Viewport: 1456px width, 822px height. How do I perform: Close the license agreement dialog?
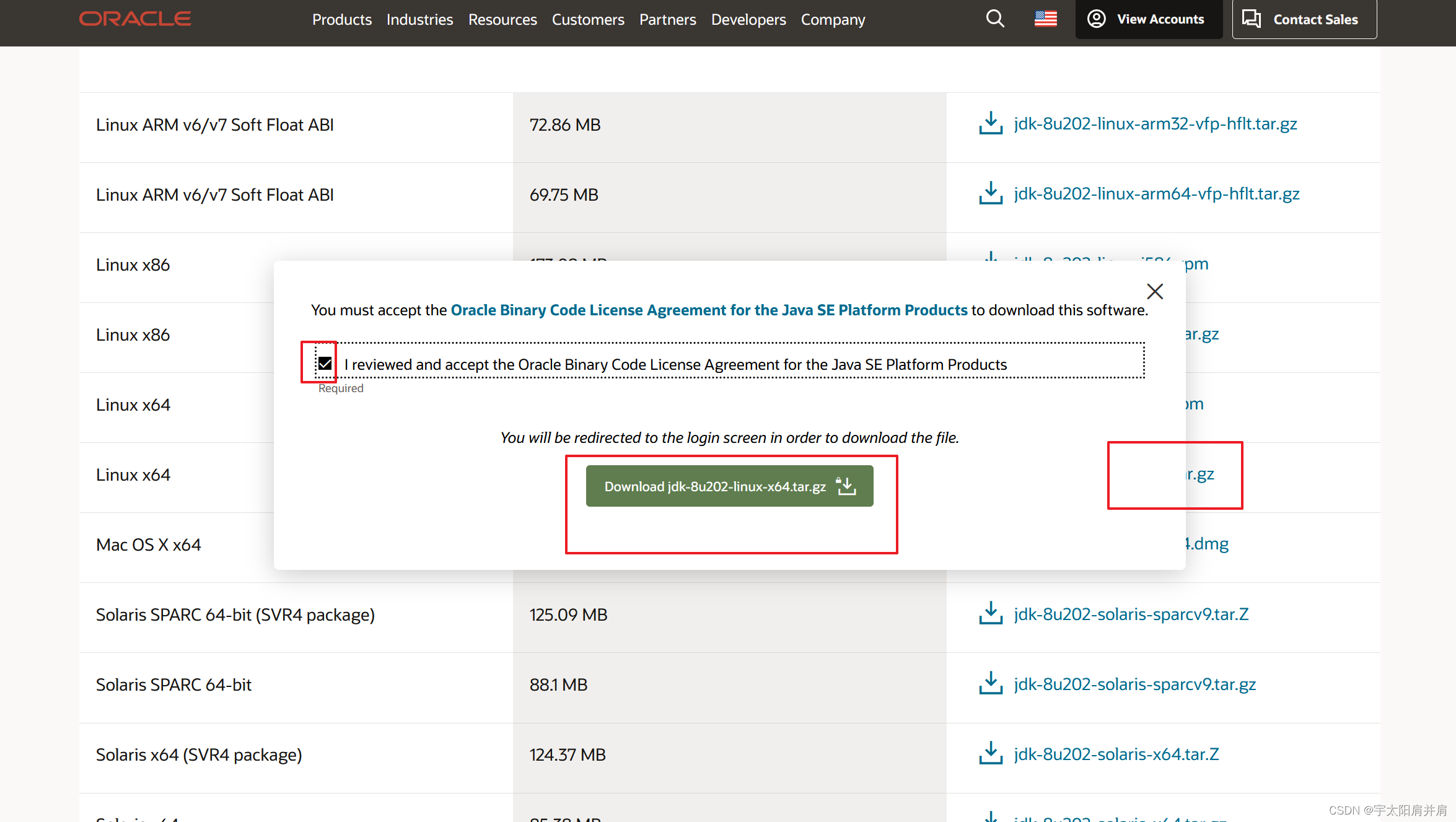1155,291
